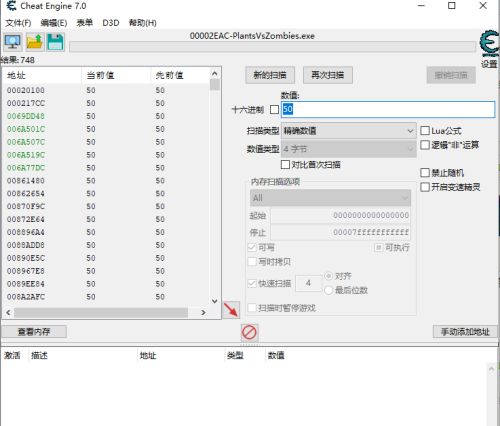
Task: Click the open file folder icon
Action: (x=35, y=42)
